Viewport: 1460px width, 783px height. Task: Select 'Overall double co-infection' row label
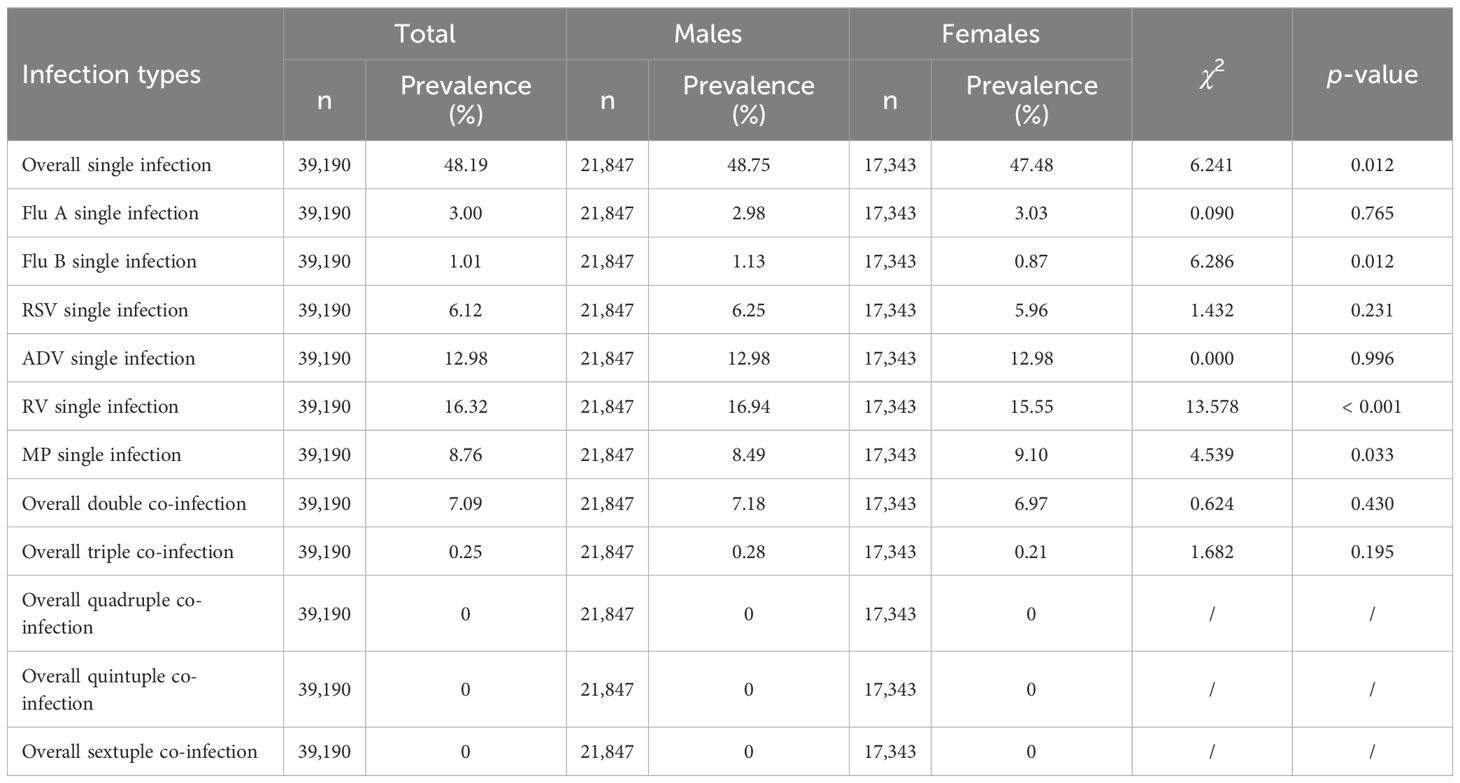click(133, 503)
